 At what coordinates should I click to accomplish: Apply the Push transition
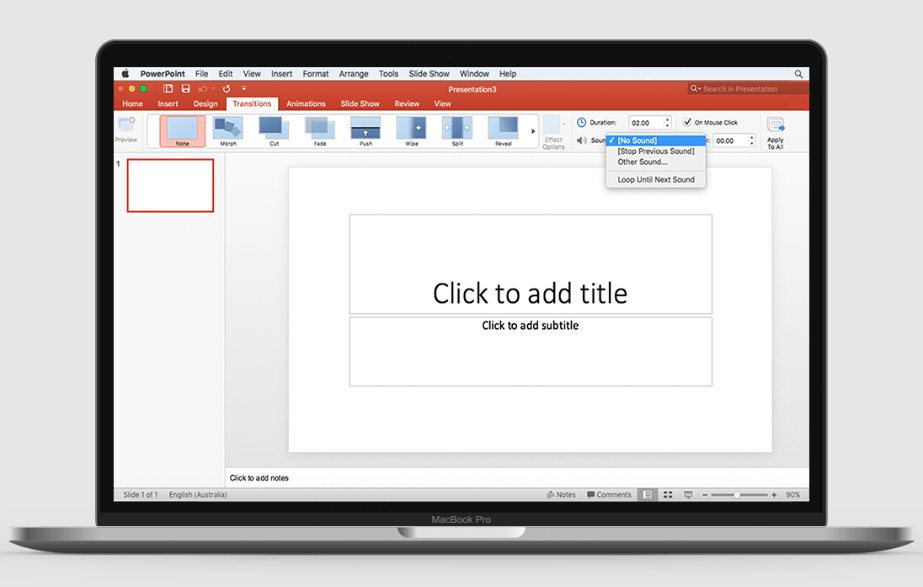[366, 131]
